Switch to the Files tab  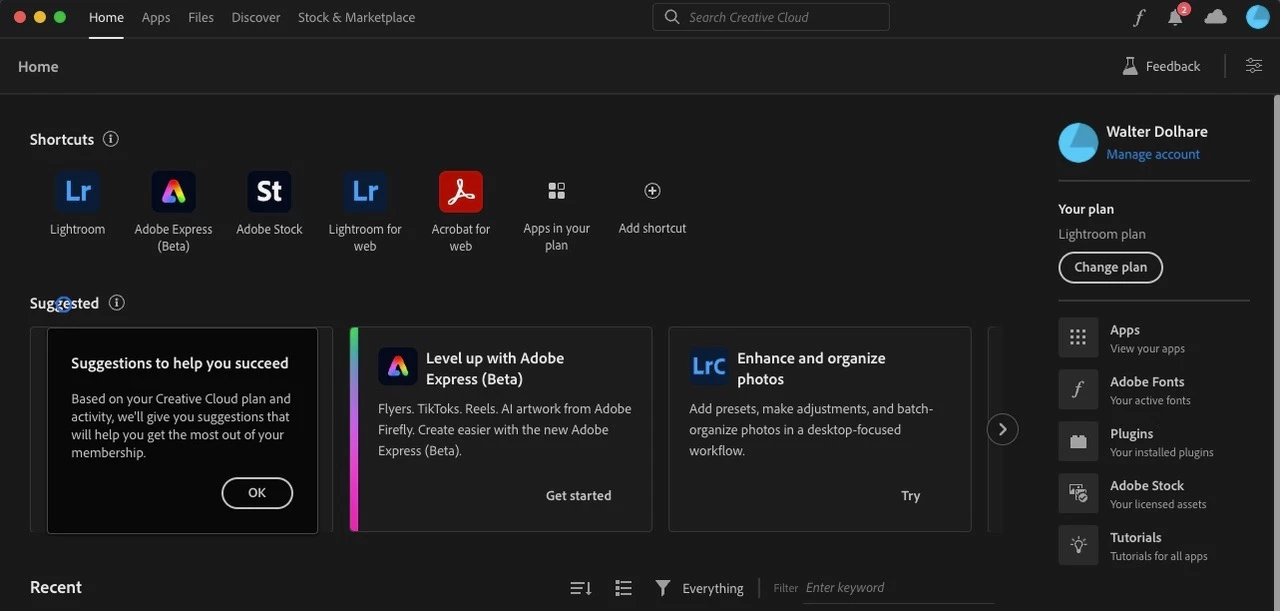coord(201,17)
